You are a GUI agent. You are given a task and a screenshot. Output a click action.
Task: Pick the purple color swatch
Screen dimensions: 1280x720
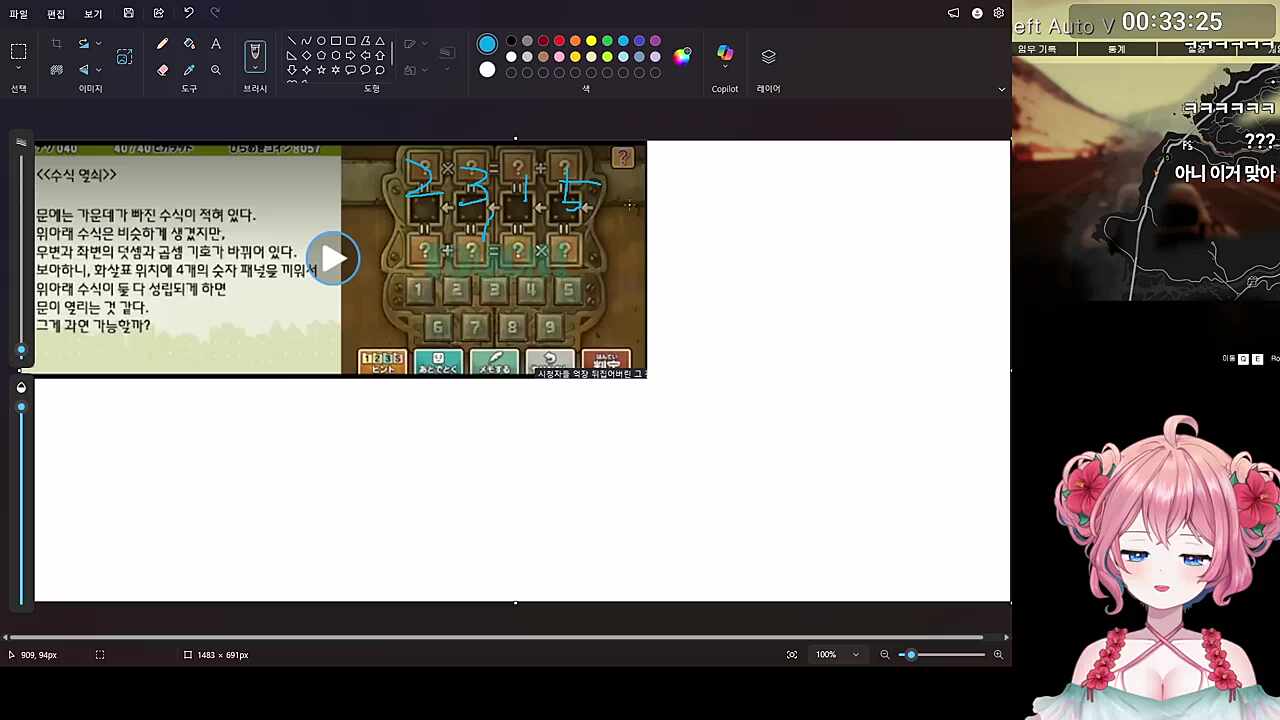tap(655, 41)
